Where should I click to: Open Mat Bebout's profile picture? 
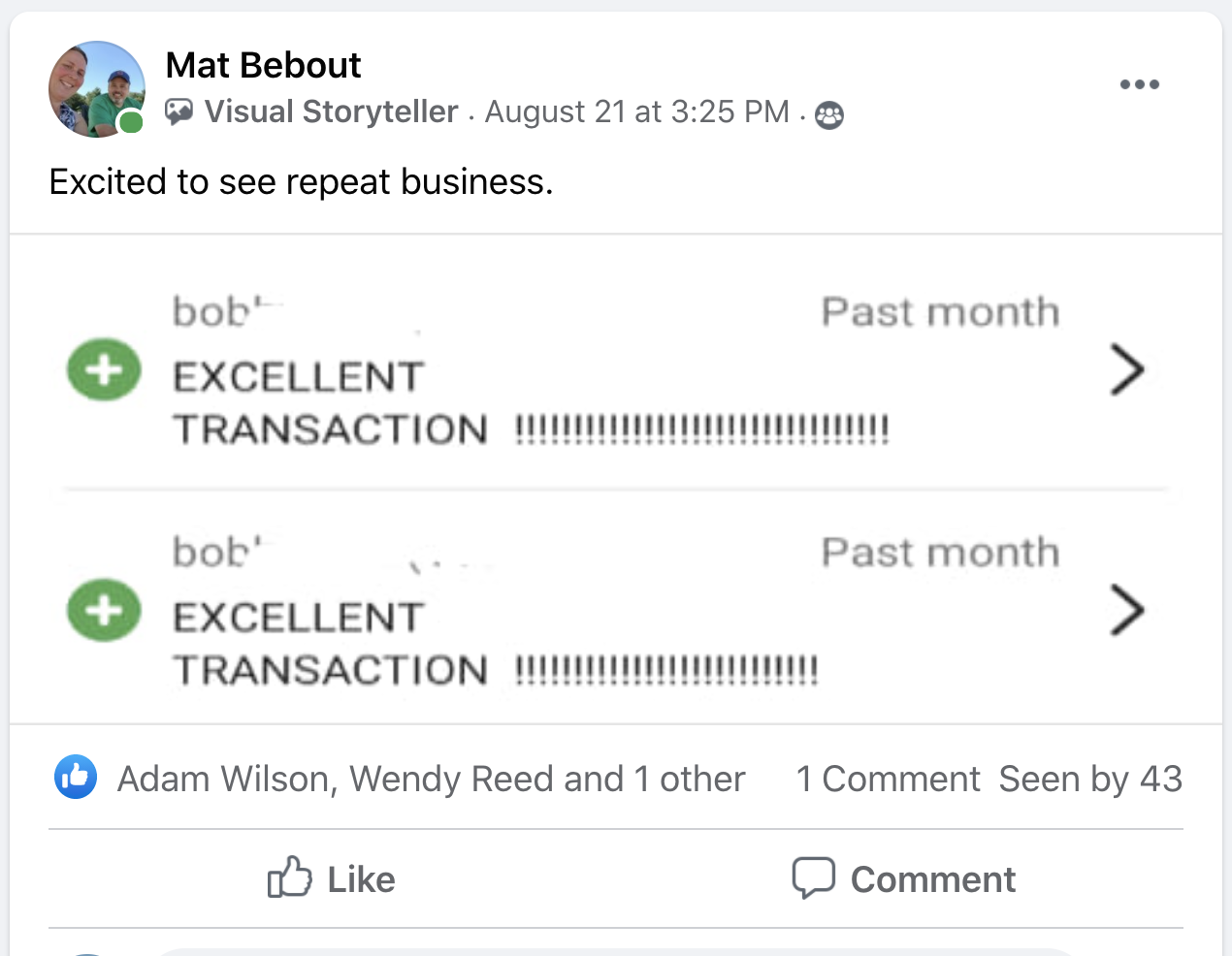click(x=96, y=89)
